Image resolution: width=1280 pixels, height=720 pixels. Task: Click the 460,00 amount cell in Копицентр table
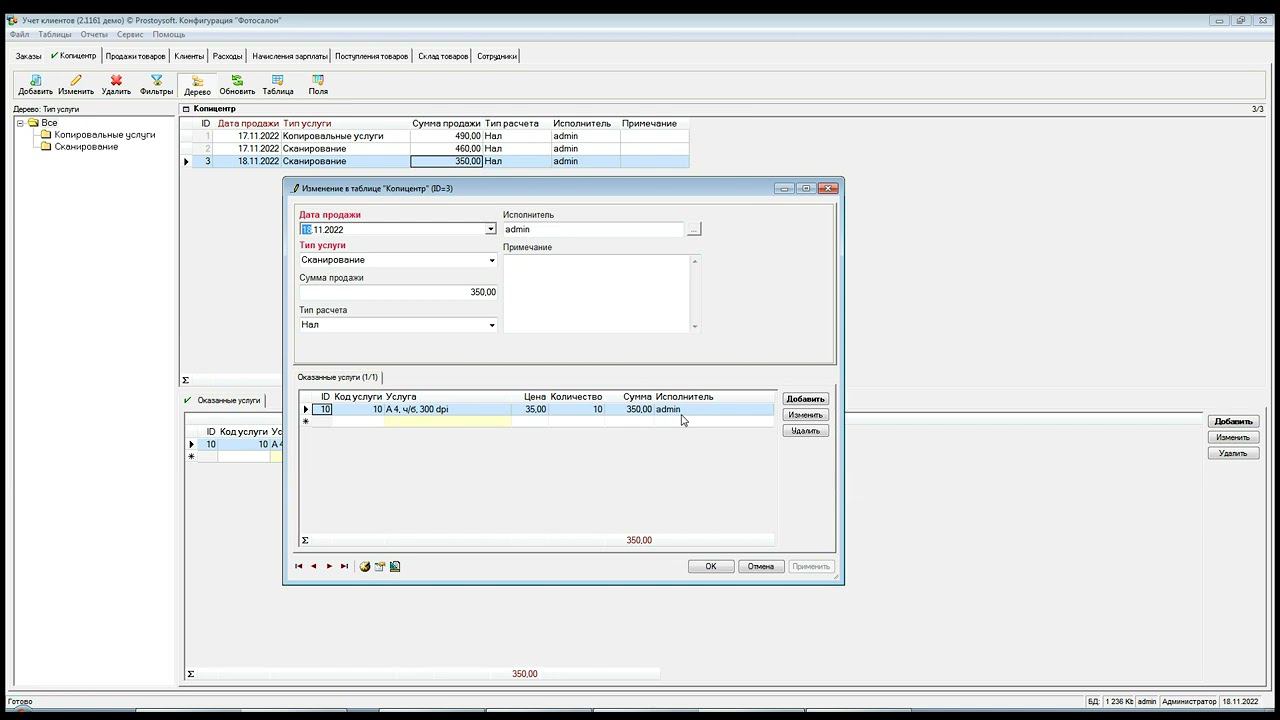(x=447, y=149)
